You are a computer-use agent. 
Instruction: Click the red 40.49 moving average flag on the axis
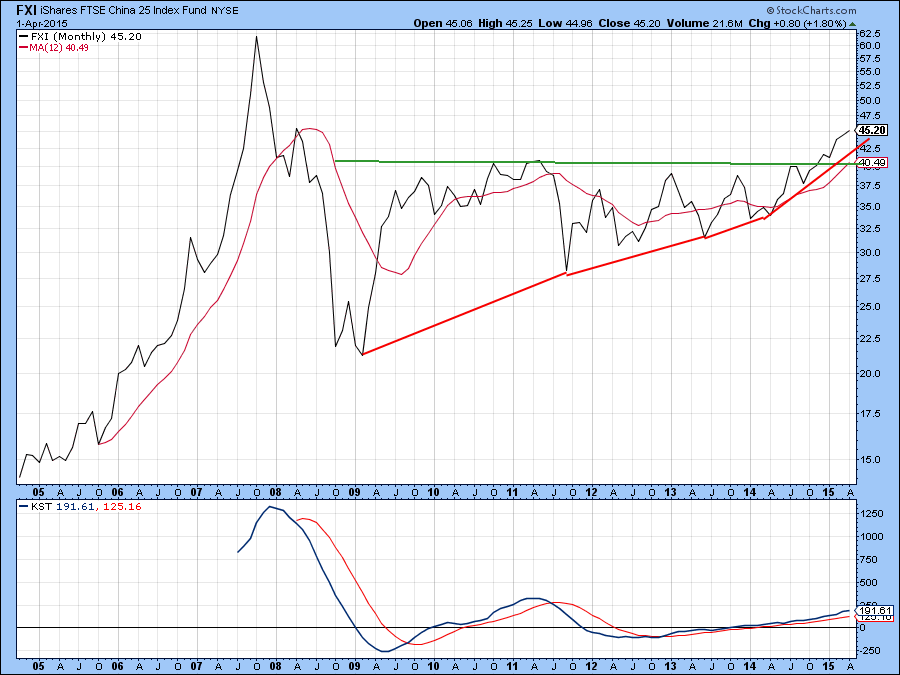pos(872,163)
